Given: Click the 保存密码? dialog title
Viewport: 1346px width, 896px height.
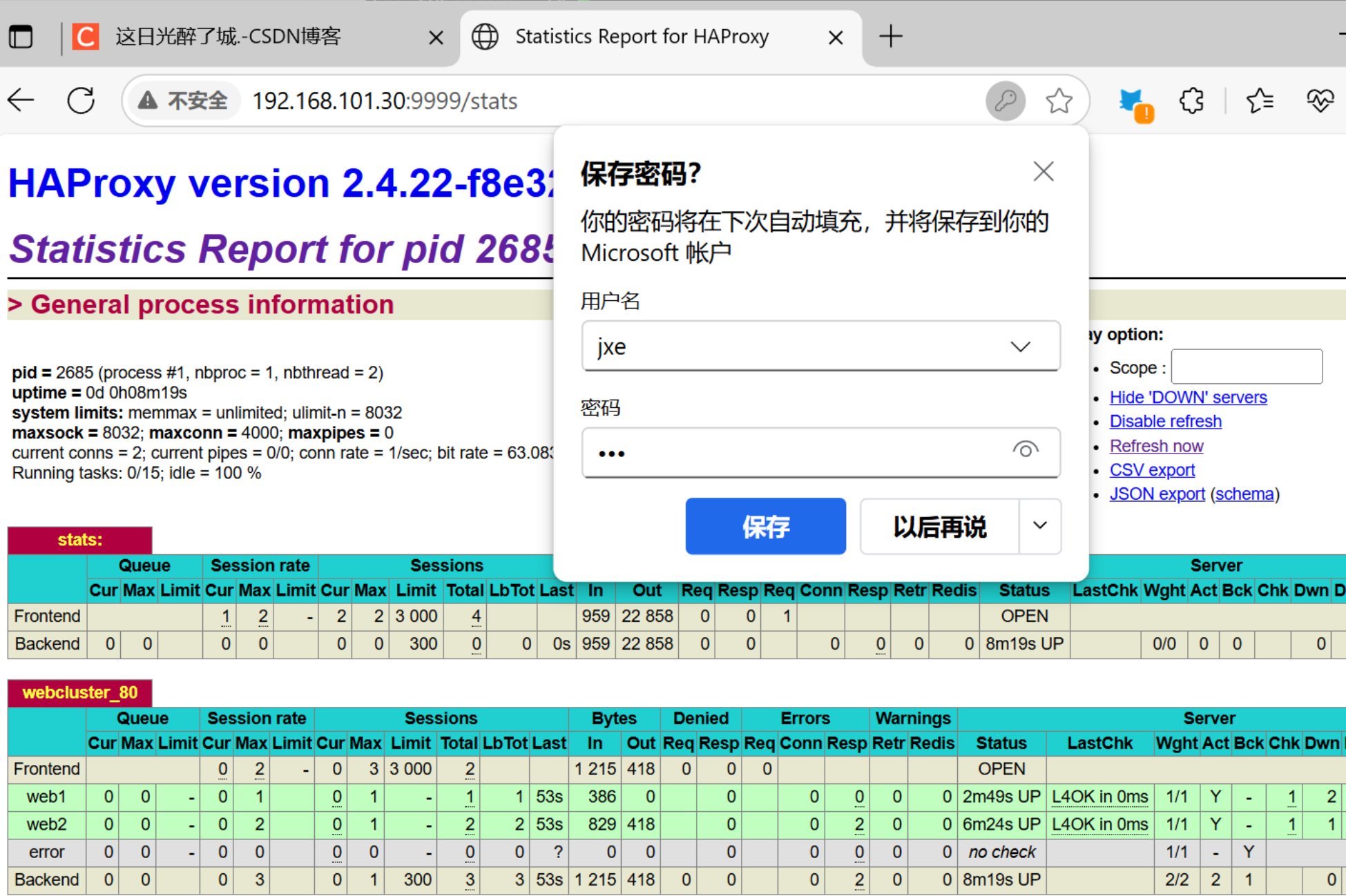Looking at the screenshot, I should pyautogui.click(x=641, y=174).
